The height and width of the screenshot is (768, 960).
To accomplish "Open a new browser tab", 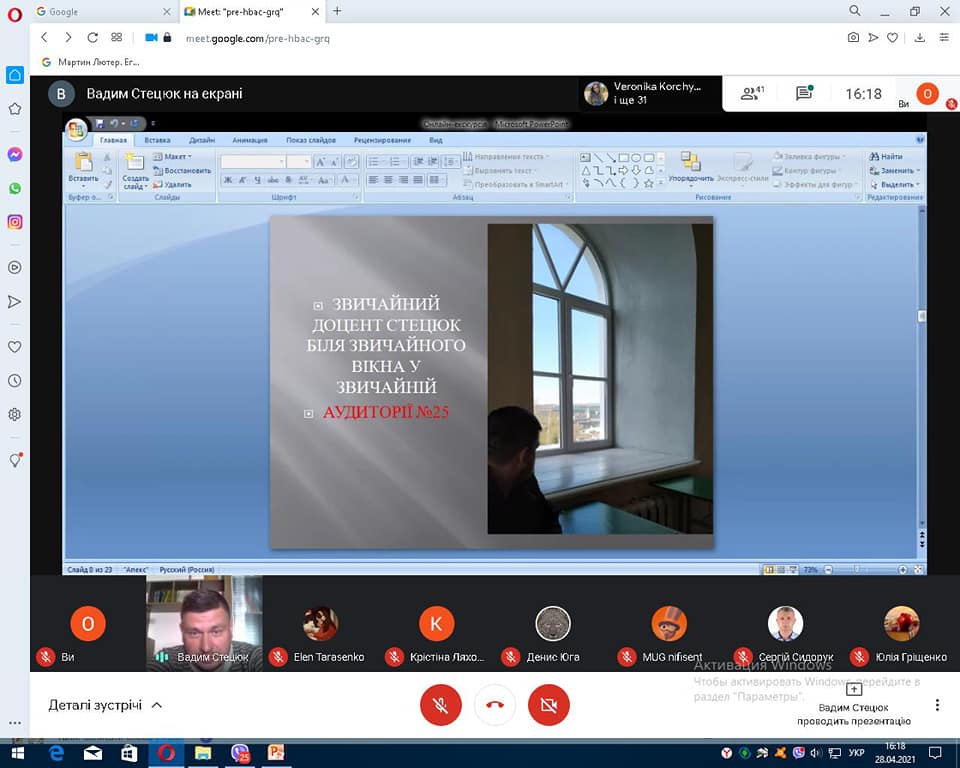I will click(337, 11).
